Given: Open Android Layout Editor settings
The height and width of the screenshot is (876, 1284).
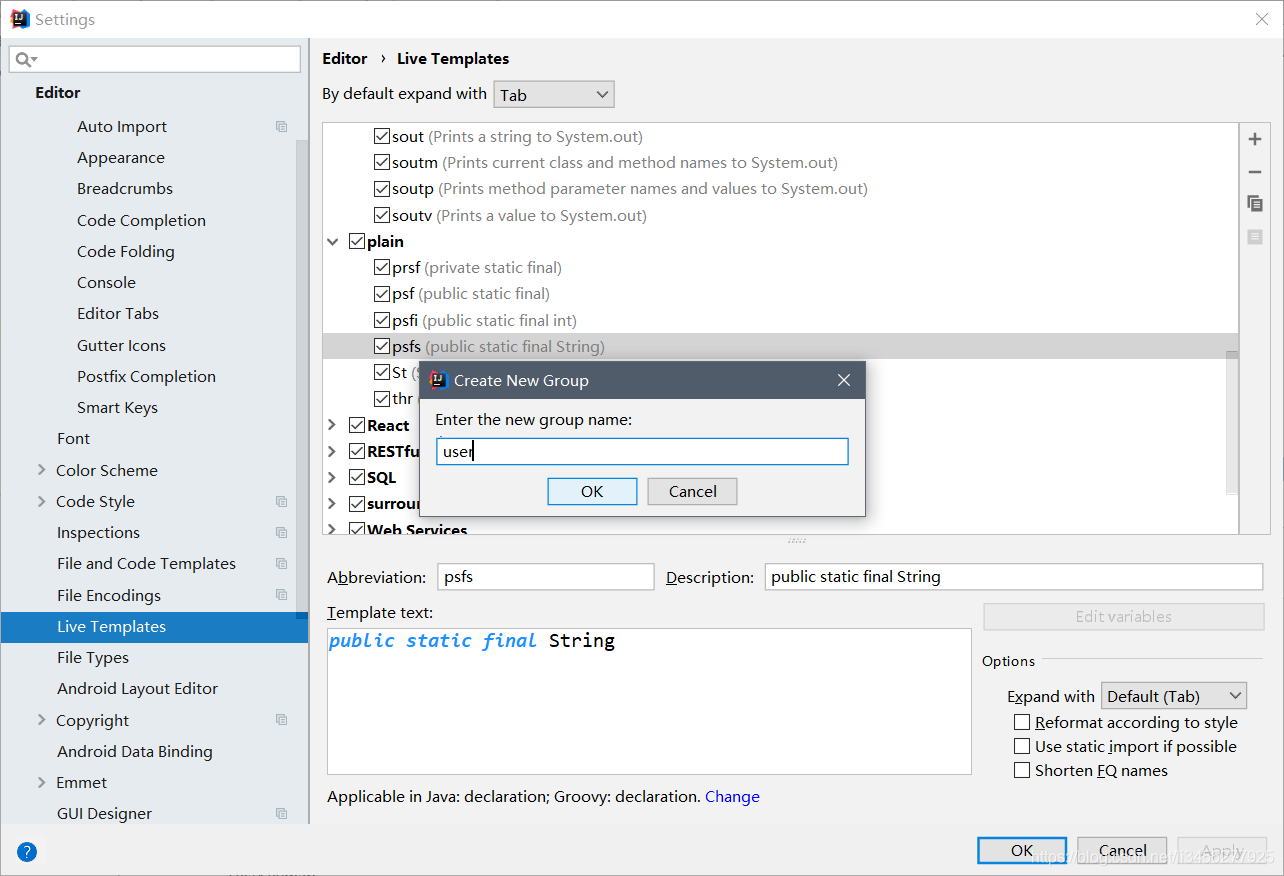Looking at the screenshot, I should point(137,688).
